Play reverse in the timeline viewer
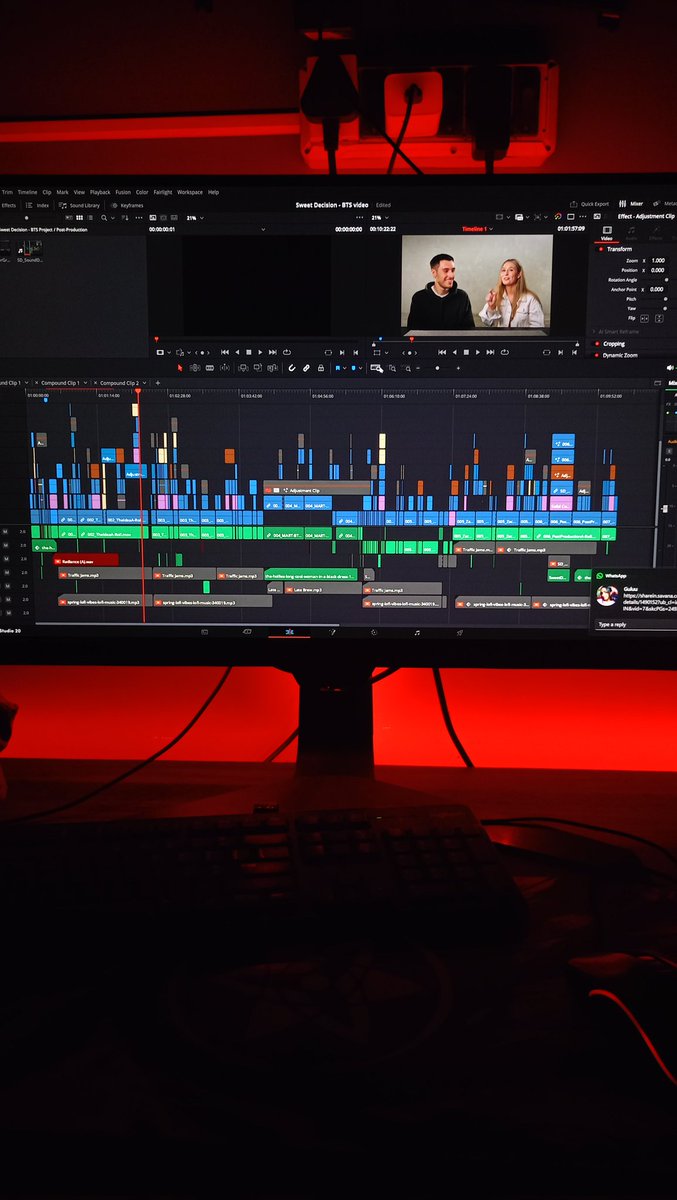 point(454,352)
